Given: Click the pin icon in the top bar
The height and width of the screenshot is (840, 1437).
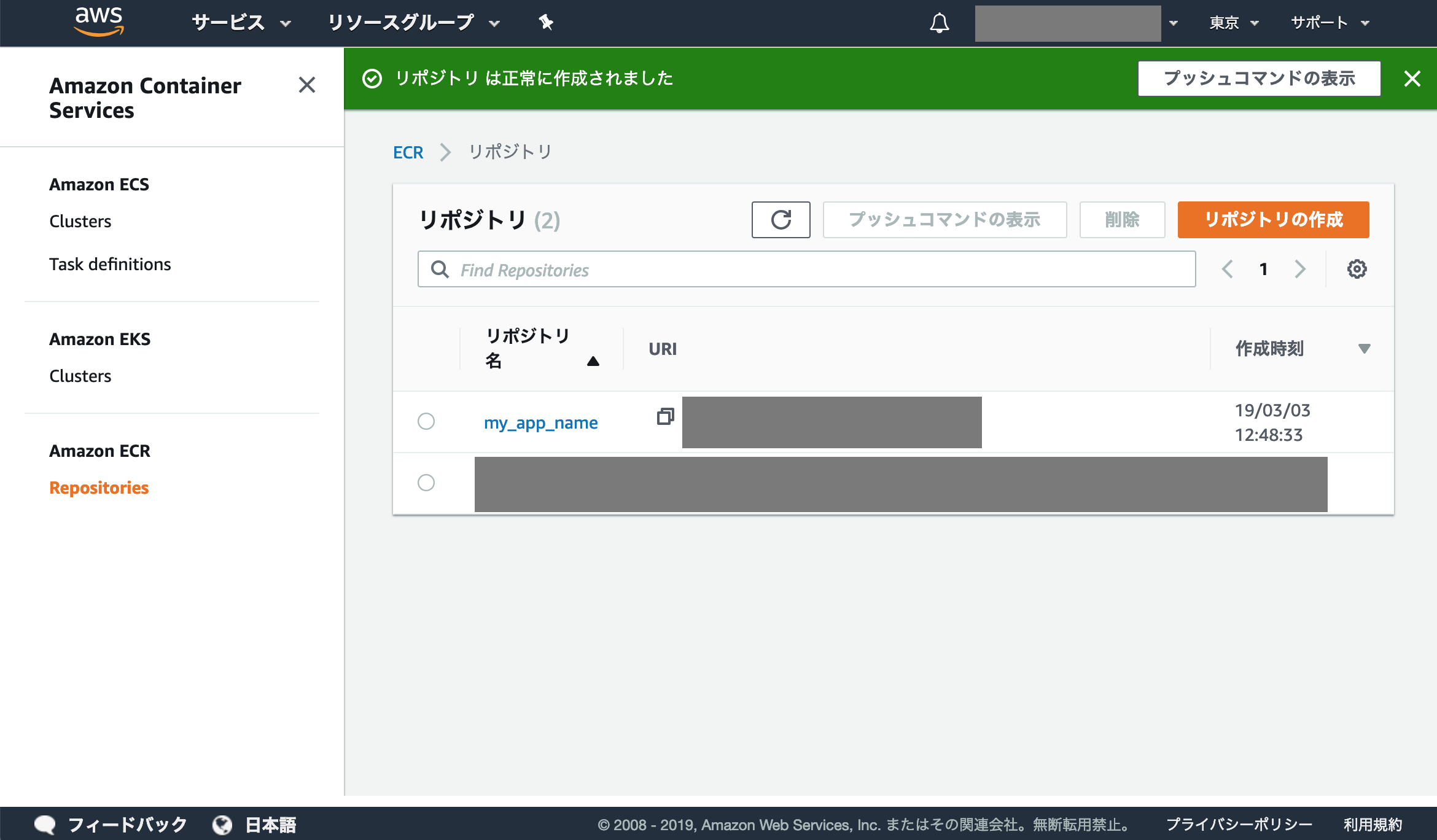Looking at the screenshot, I should 545,23.
